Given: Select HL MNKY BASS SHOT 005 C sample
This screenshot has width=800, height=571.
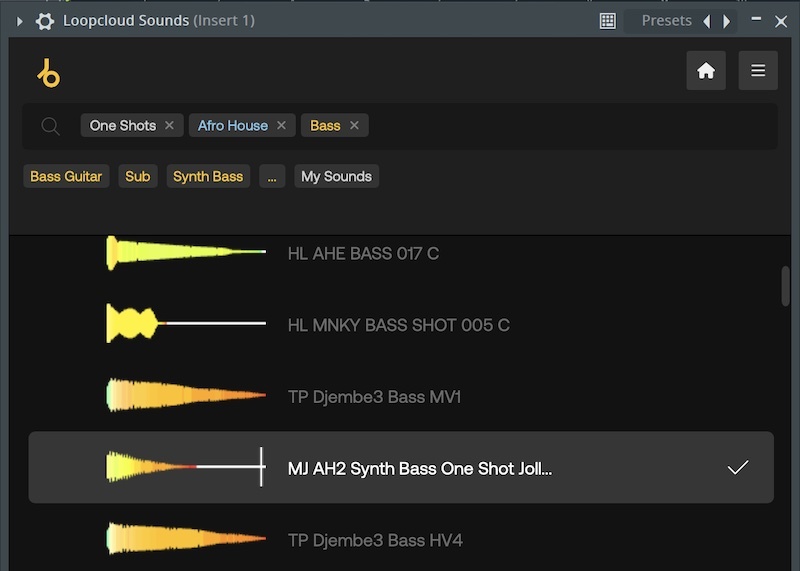Looking at the screenshot, I should tap(398, 325).
